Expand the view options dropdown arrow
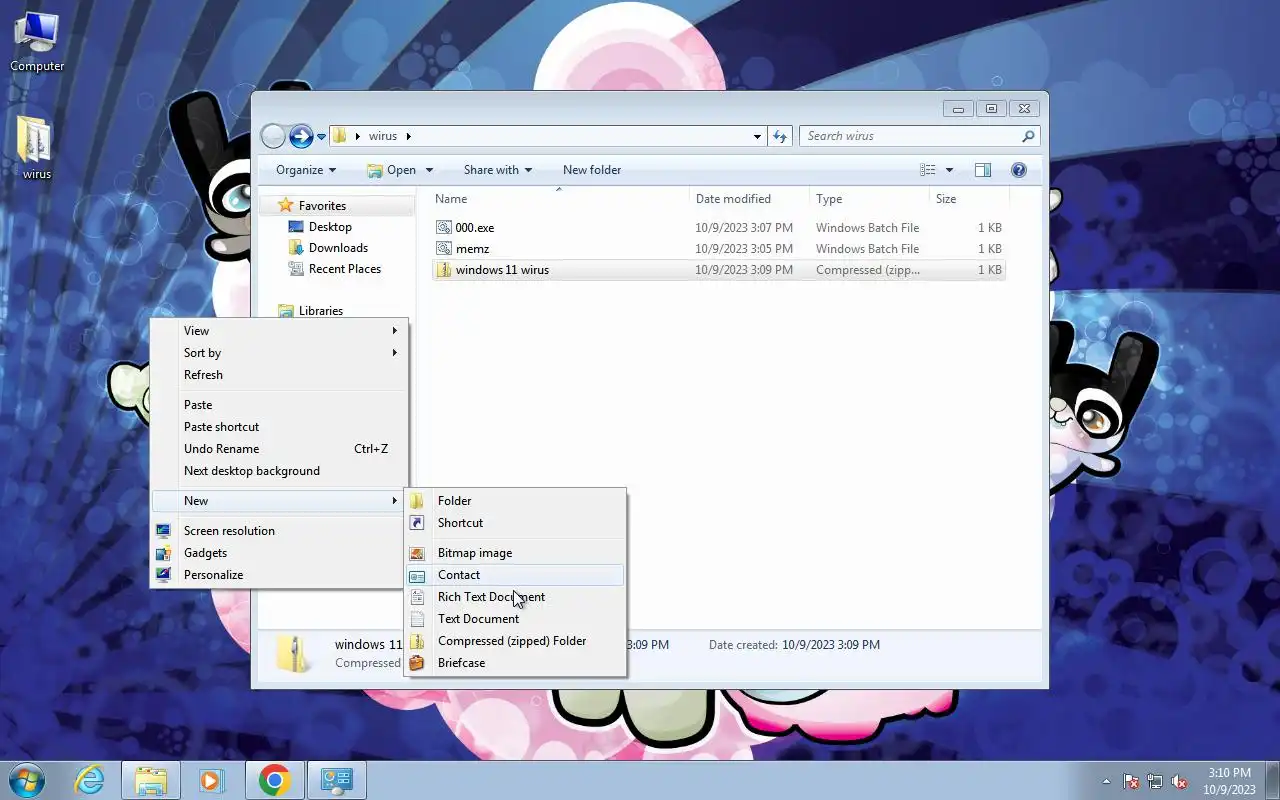 (949, 170)
